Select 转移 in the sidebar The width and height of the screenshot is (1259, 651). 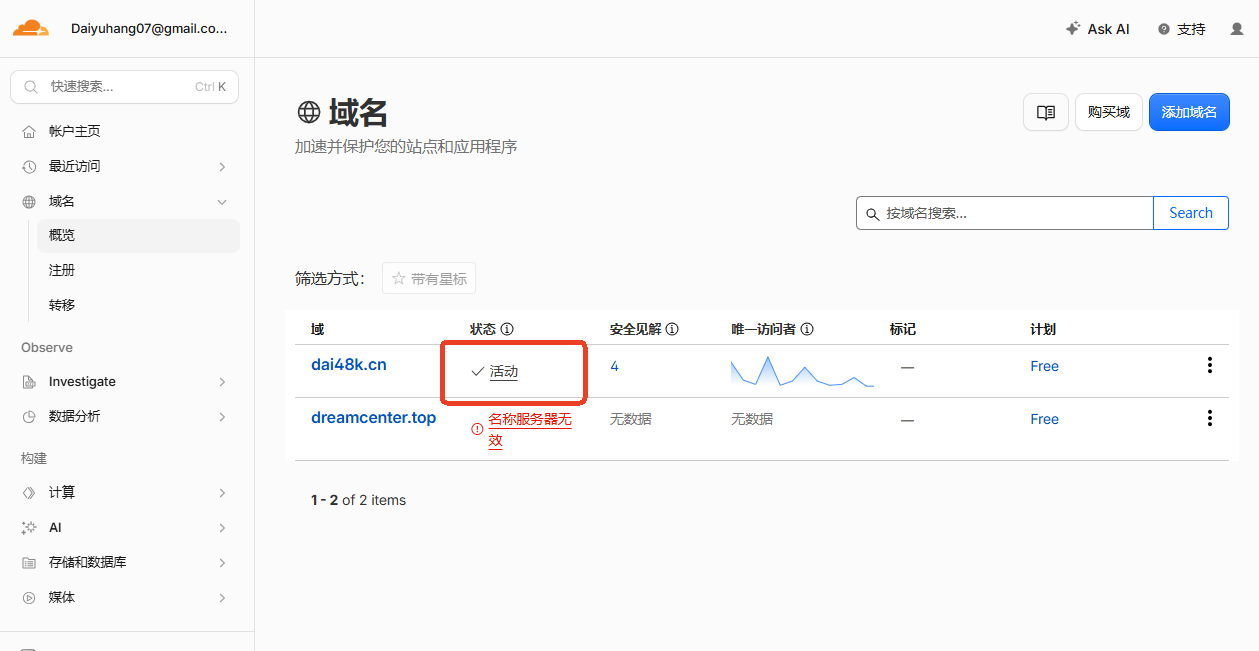tap(138, 305)
